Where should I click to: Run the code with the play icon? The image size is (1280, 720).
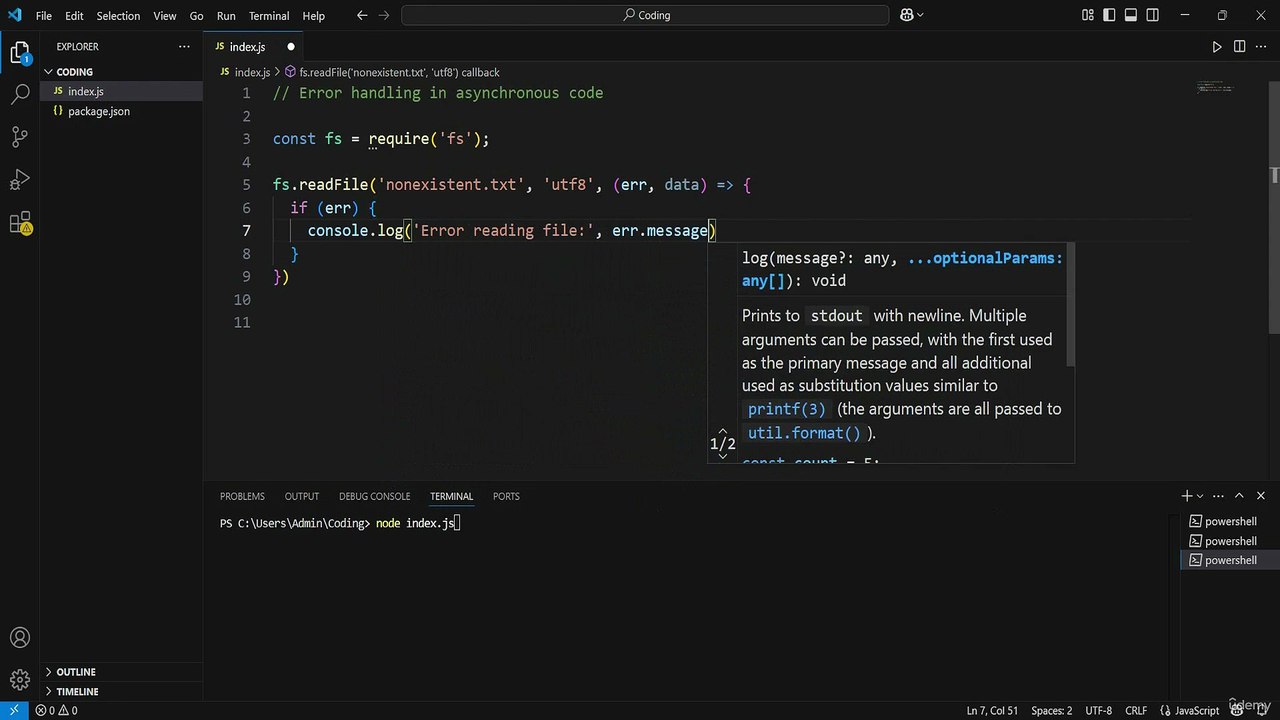pyautogui.click(x=1217, y=47)
